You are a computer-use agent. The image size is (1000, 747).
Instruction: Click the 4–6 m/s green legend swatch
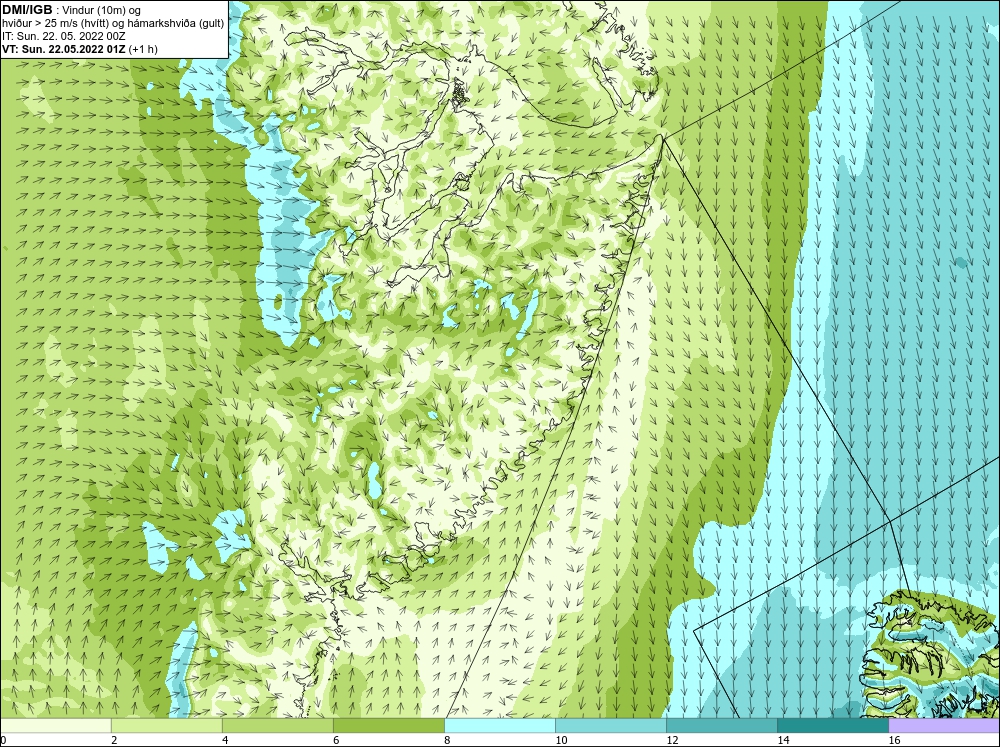(x=278, y=725)
